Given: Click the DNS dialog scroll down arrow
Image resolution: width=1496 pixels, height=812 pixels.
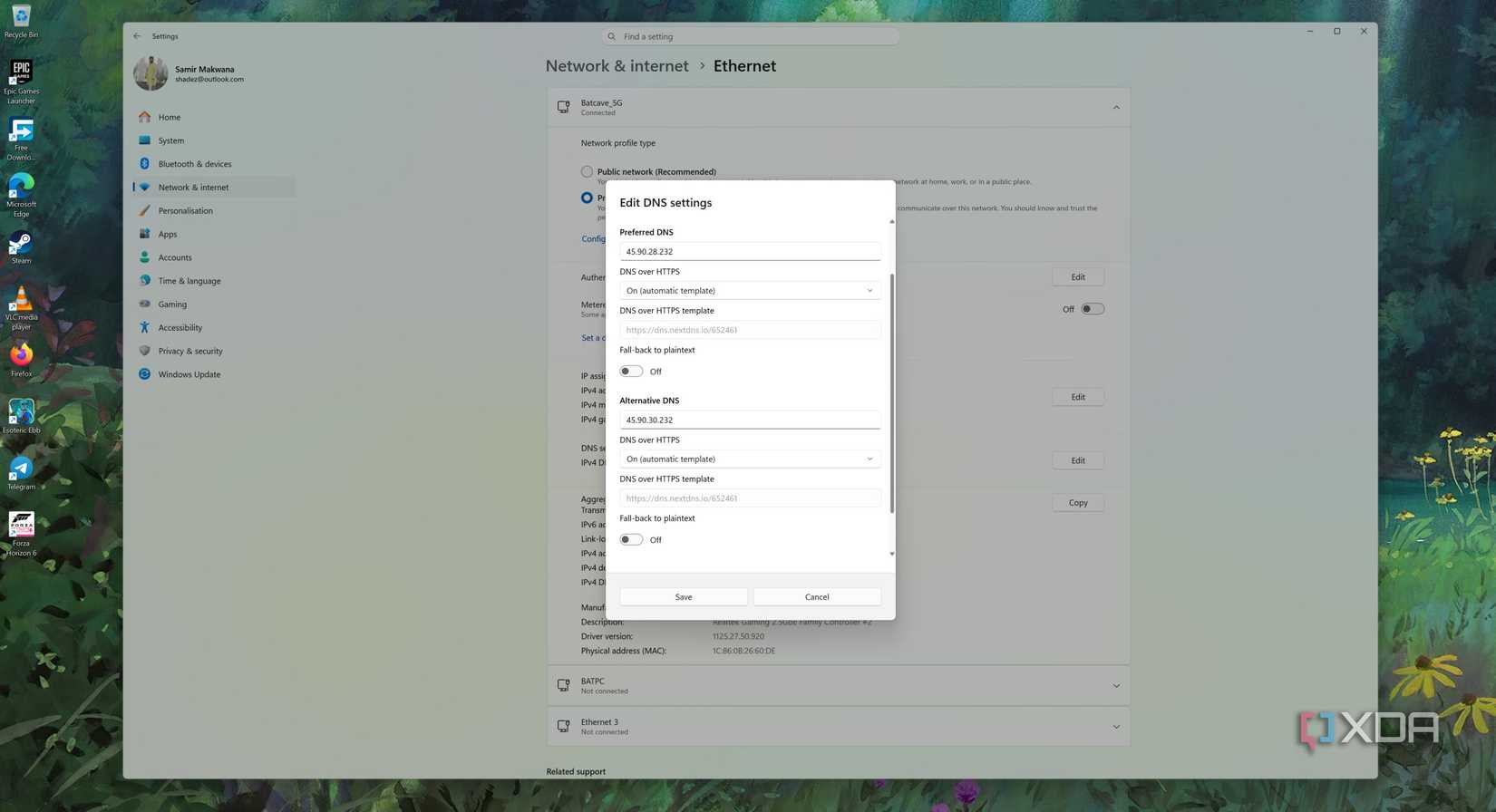Looking at the screenshot, I should click(x=892, y=554).
